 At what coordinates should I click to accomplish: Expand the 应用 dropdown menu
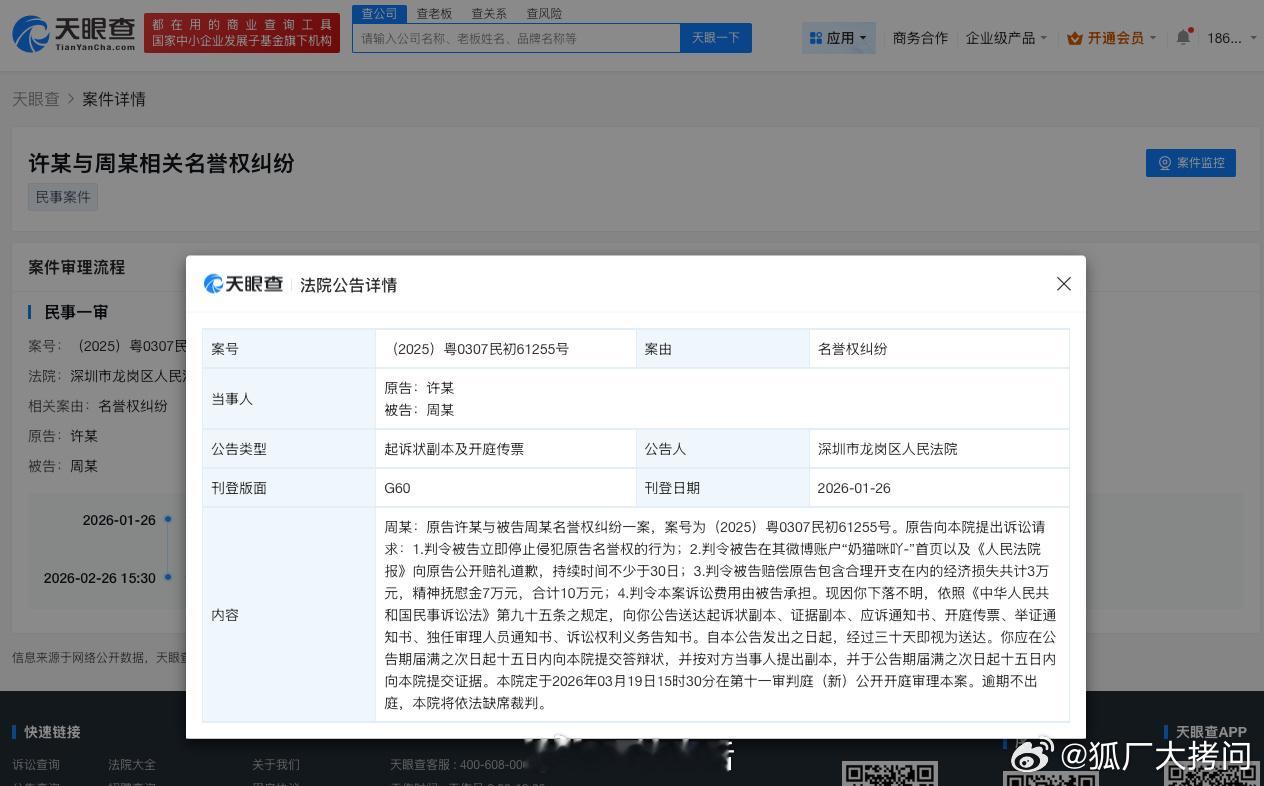click(839, 38)
